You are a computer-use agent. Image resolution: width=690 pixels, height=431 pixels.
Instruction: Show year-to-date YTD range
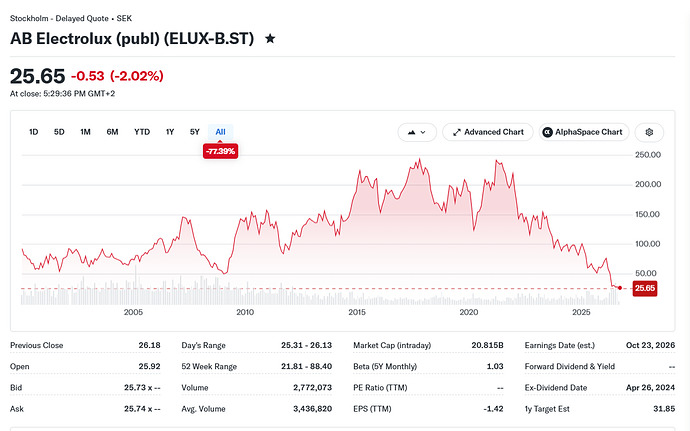142,132
